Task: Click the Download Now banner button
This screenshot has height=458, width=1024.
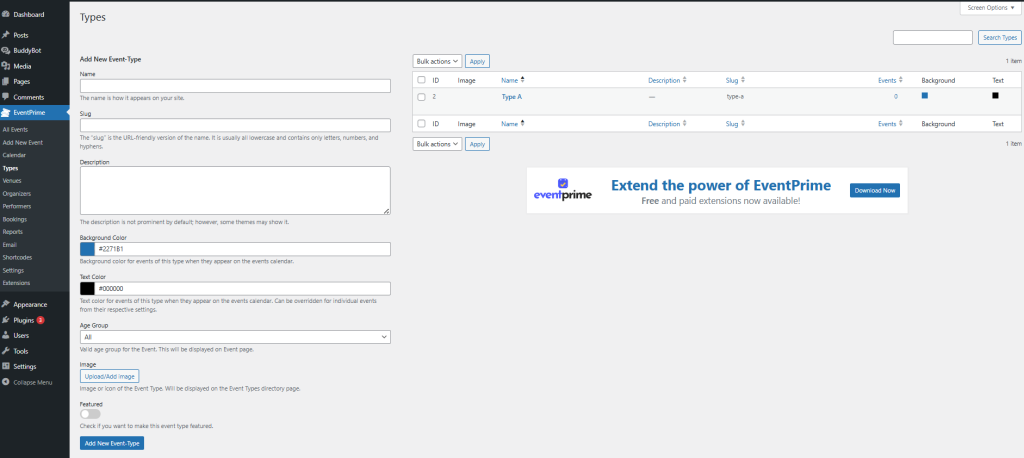Action: click(874, 190)
